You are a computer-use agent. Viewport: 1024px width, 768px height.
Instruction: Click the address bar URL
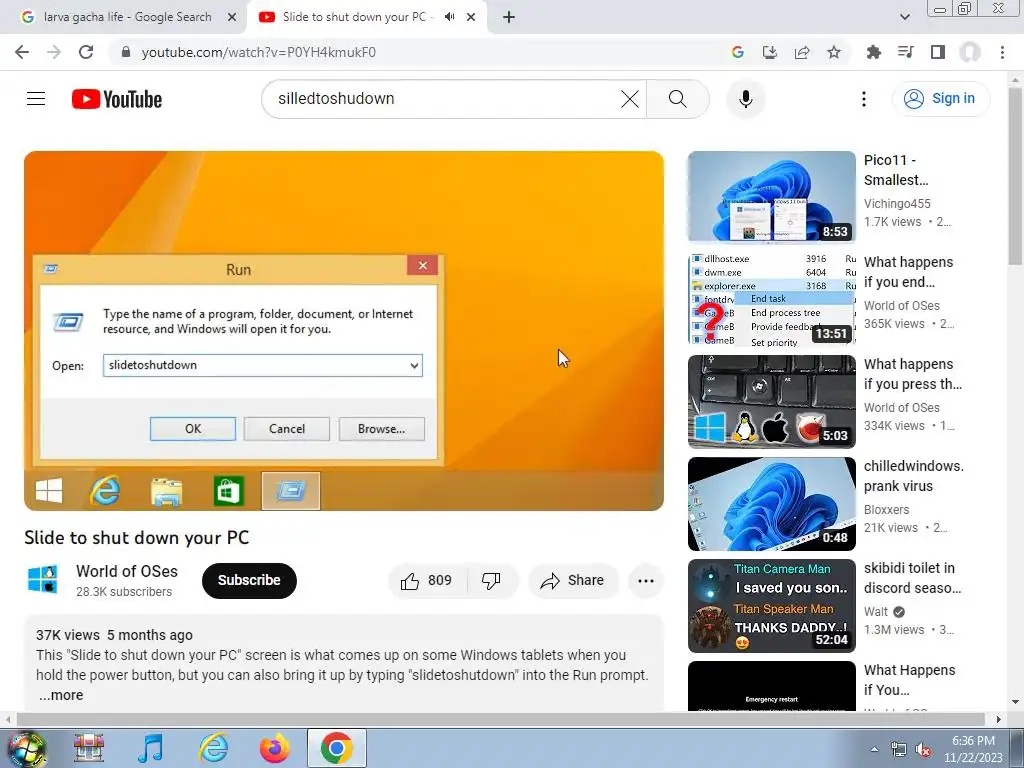[259, 52]
